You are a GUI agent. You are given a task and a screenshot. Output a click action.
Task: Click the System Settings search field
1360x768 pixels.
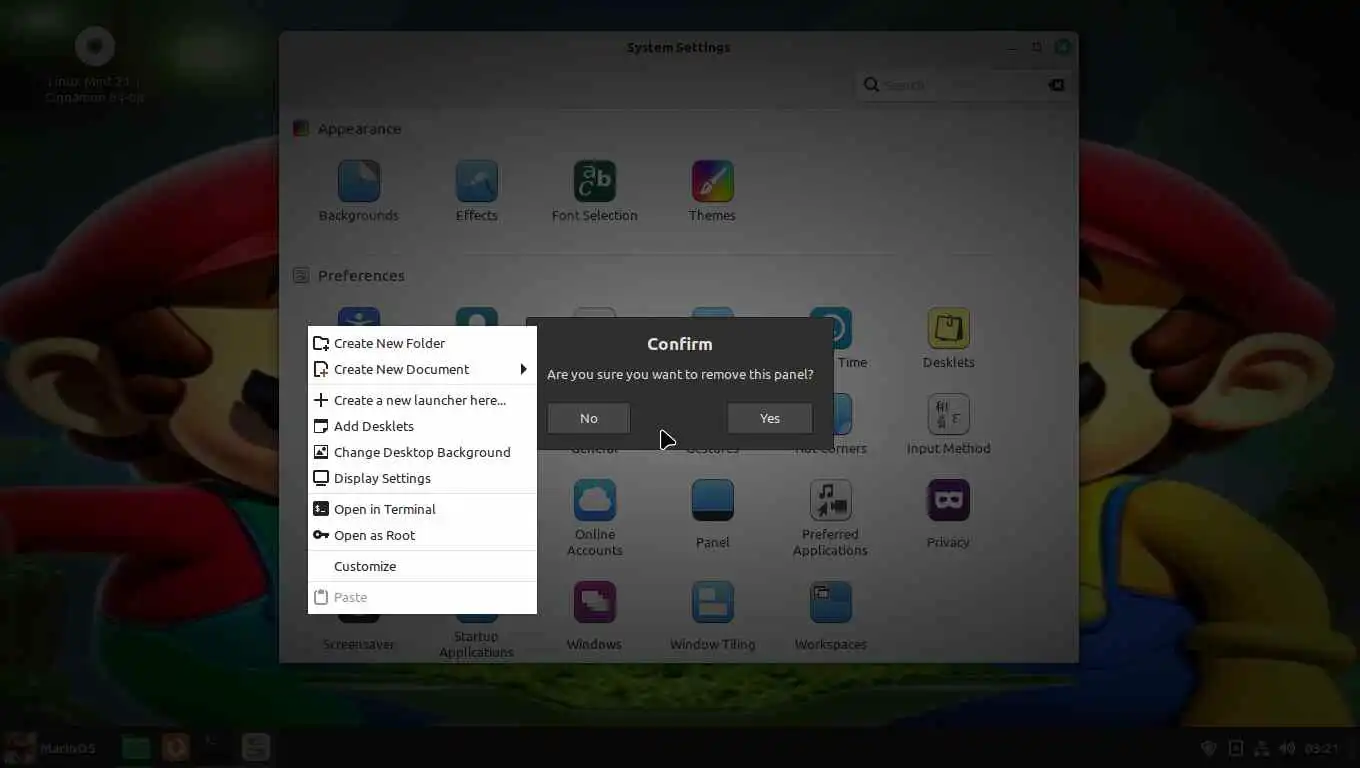click(963, 85)
